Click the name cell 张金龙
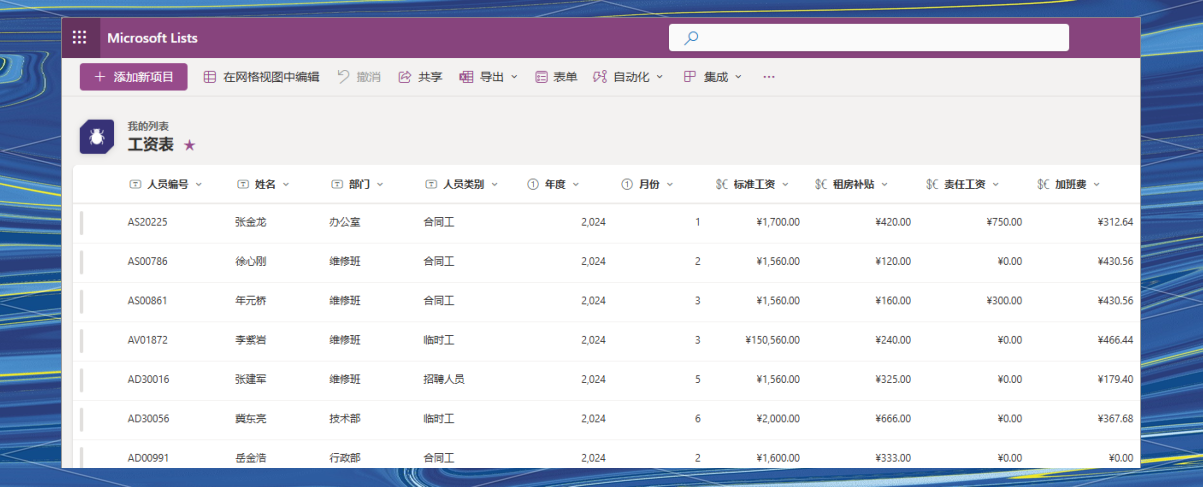Viewport: 1203px width, 487px height. pyautogui.click(x=251, y=222)
